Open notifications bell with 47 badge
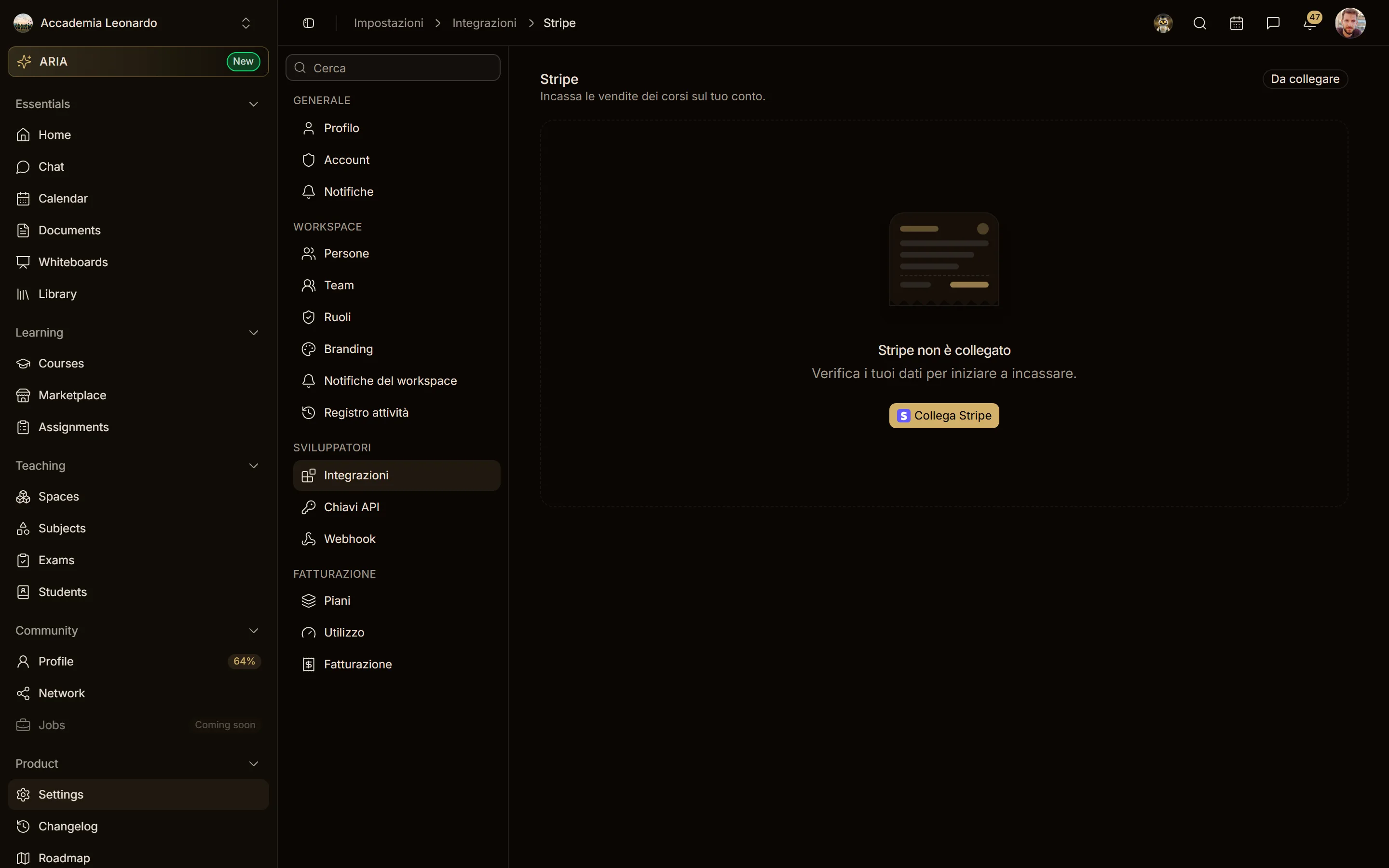 point(1310,23)
